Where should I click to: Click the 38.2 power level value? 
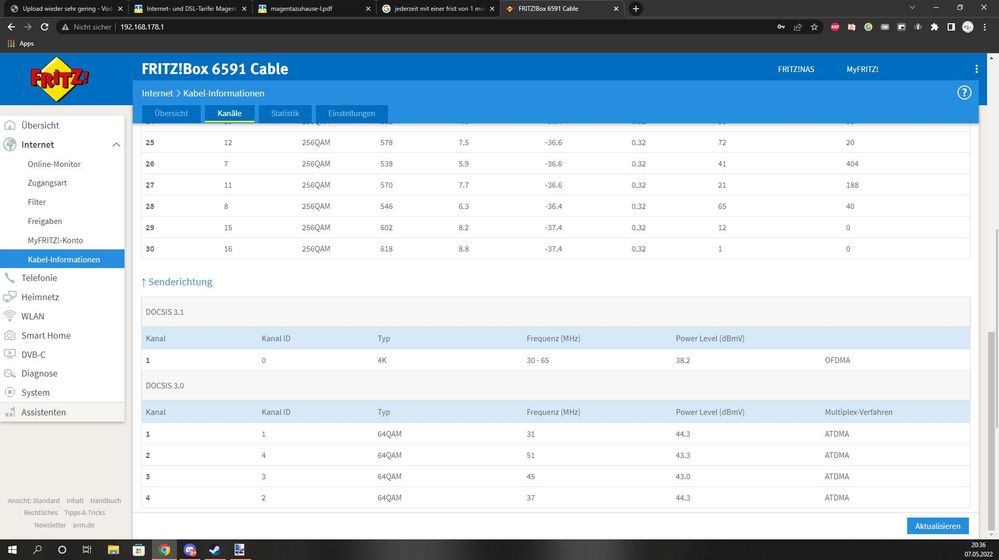[x=683, y=360]
